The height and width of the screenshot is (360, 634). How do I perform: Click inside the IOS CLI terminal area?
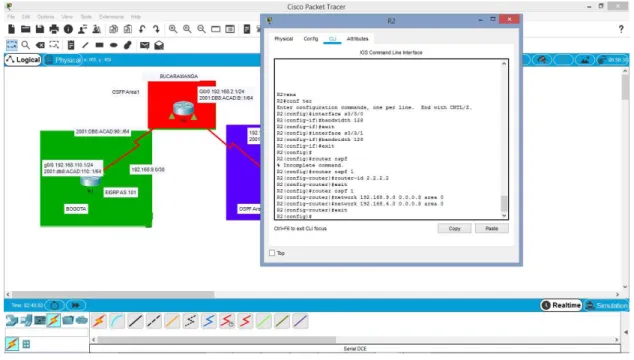tap(388, 139)
